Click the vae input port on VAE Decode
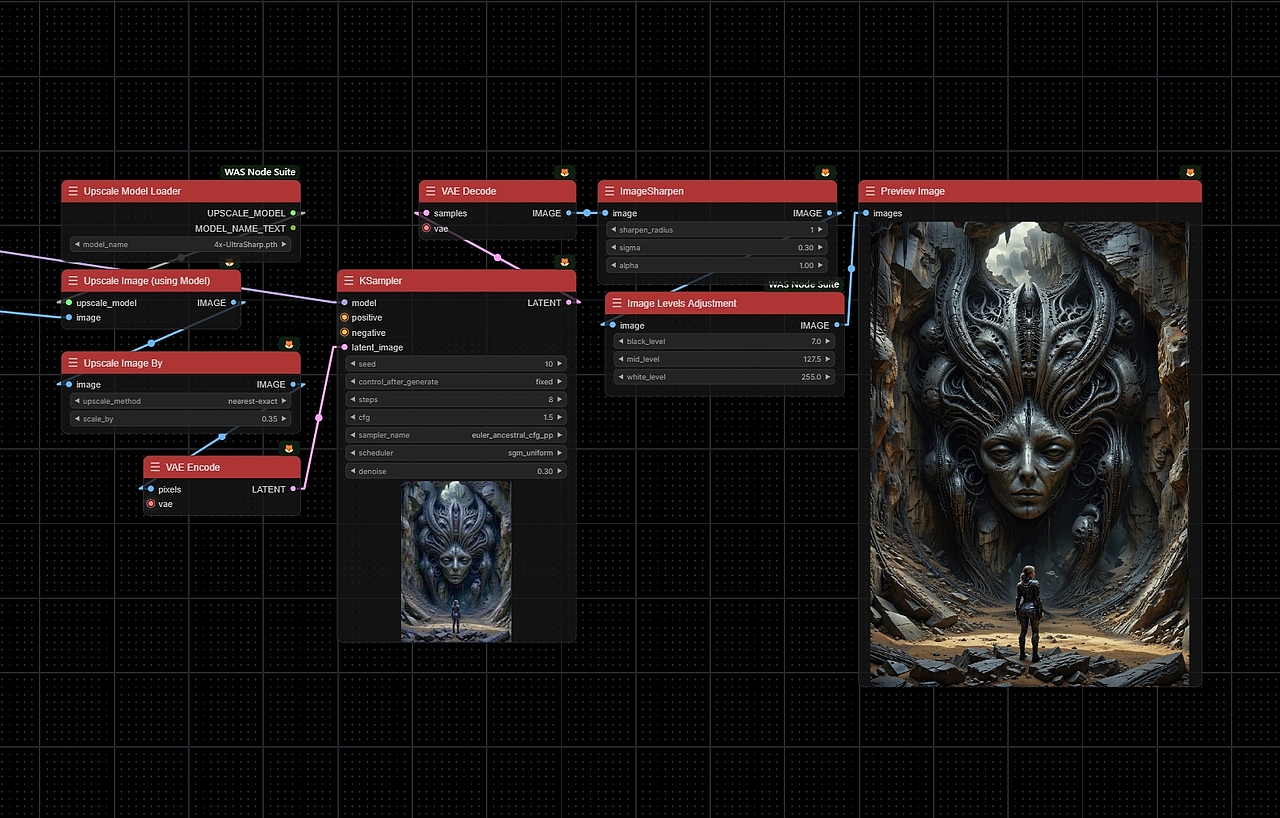Viewport: 1280px width, 818px height. click(x=426, y=229)
